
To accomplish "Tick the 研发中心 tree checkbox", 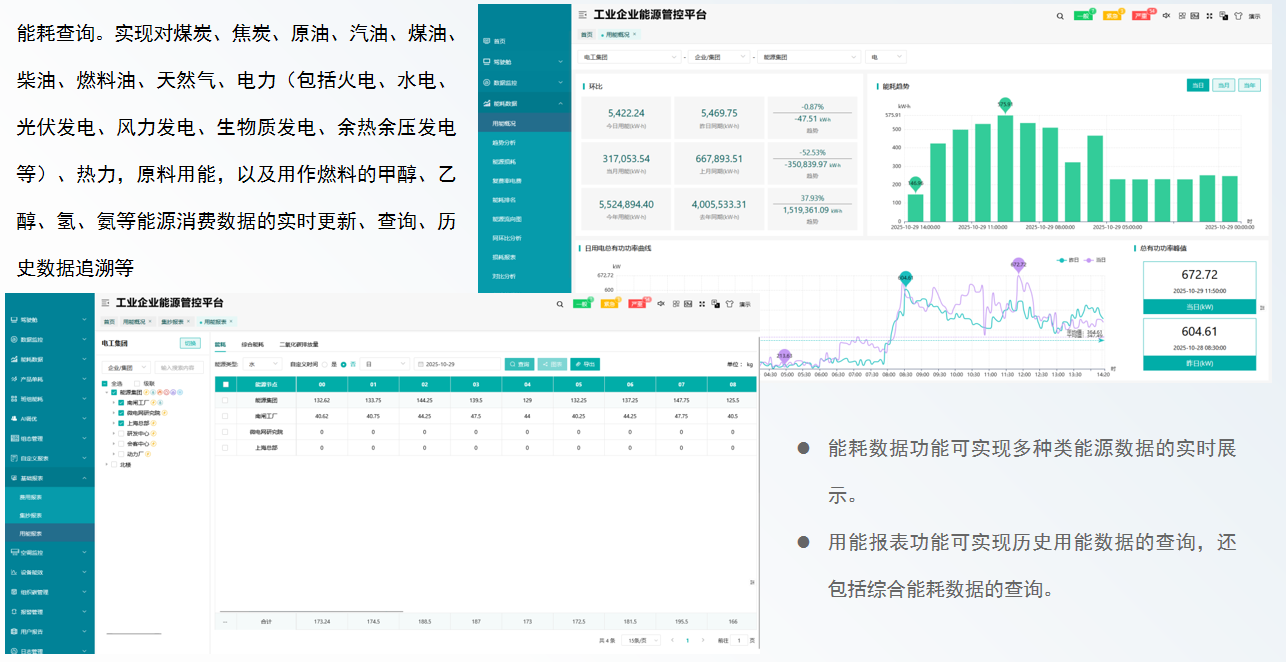I will point(121,433).
